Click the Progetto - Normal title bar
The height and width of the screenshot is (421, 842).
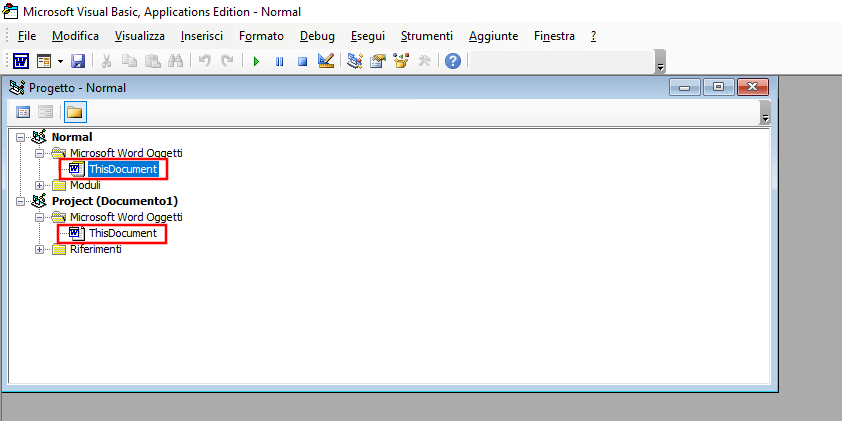click(389, 88)
